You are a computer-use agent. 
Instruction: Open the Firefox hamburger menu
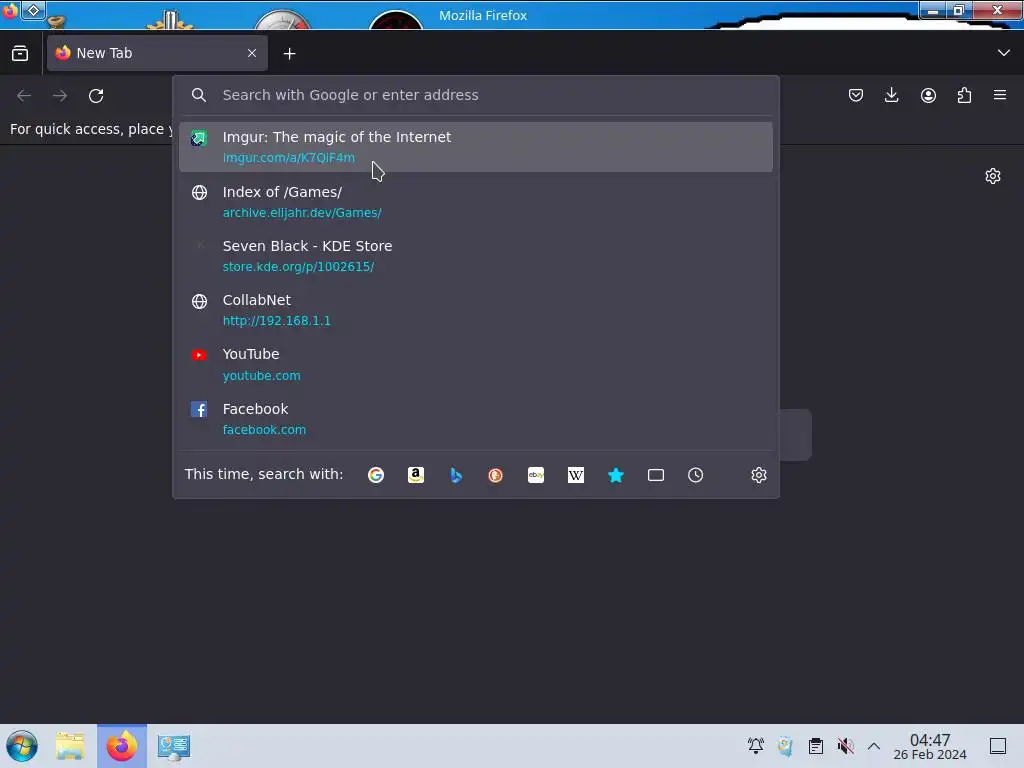(x=1000, y=95)
